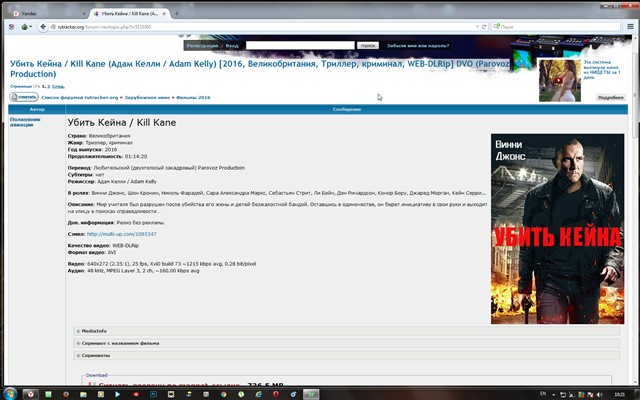
Task: Open the browser hamburger menu
Action: [x=630, y=27]
